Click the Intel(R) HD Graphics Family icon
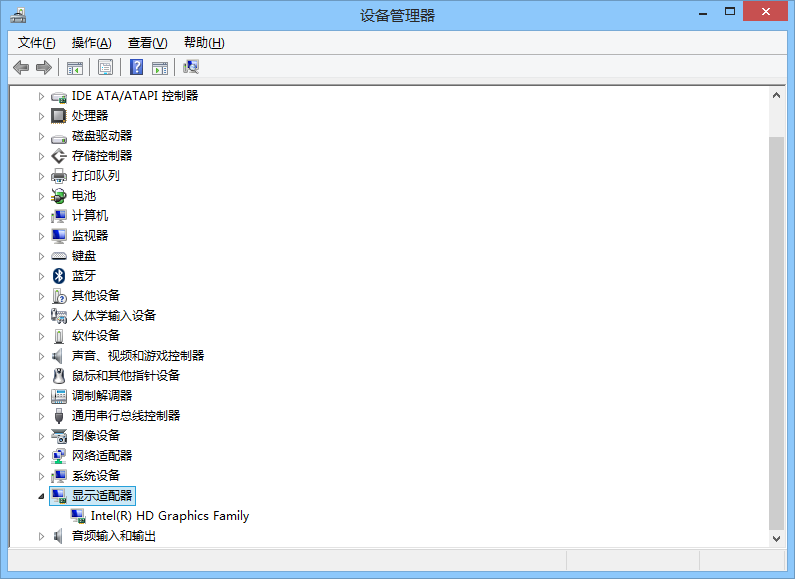 click(x=78, y=516)
